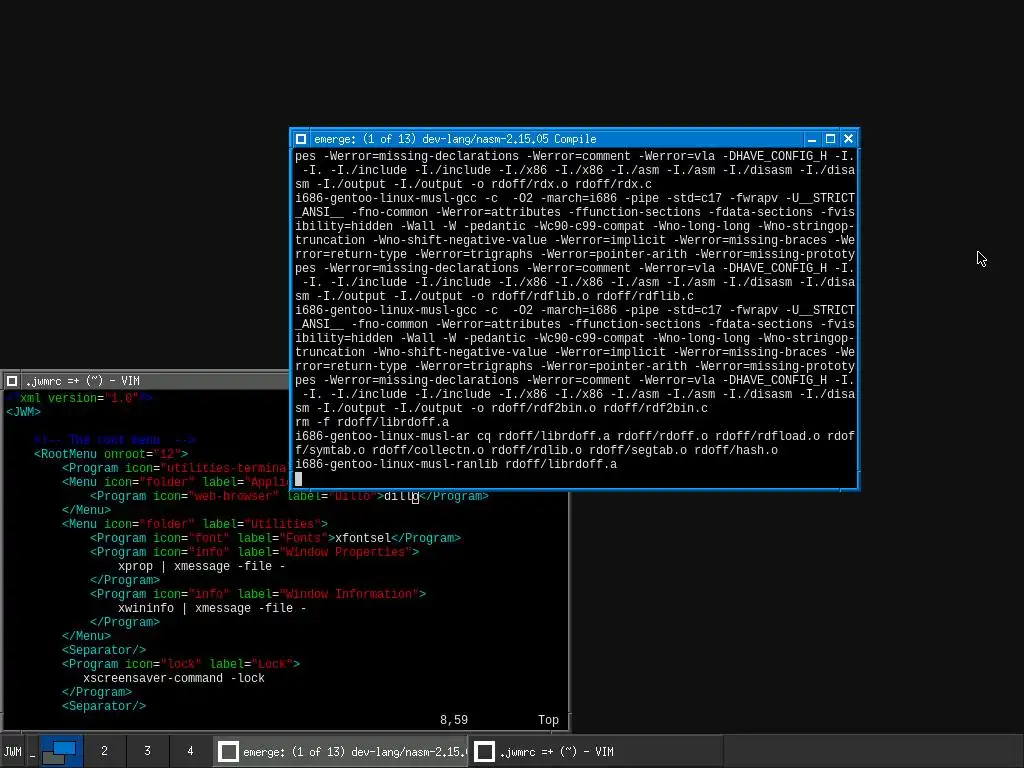Click the label="Utilities" menu line
This screenshot has height=768, width=1024.
tap(195, 524)
